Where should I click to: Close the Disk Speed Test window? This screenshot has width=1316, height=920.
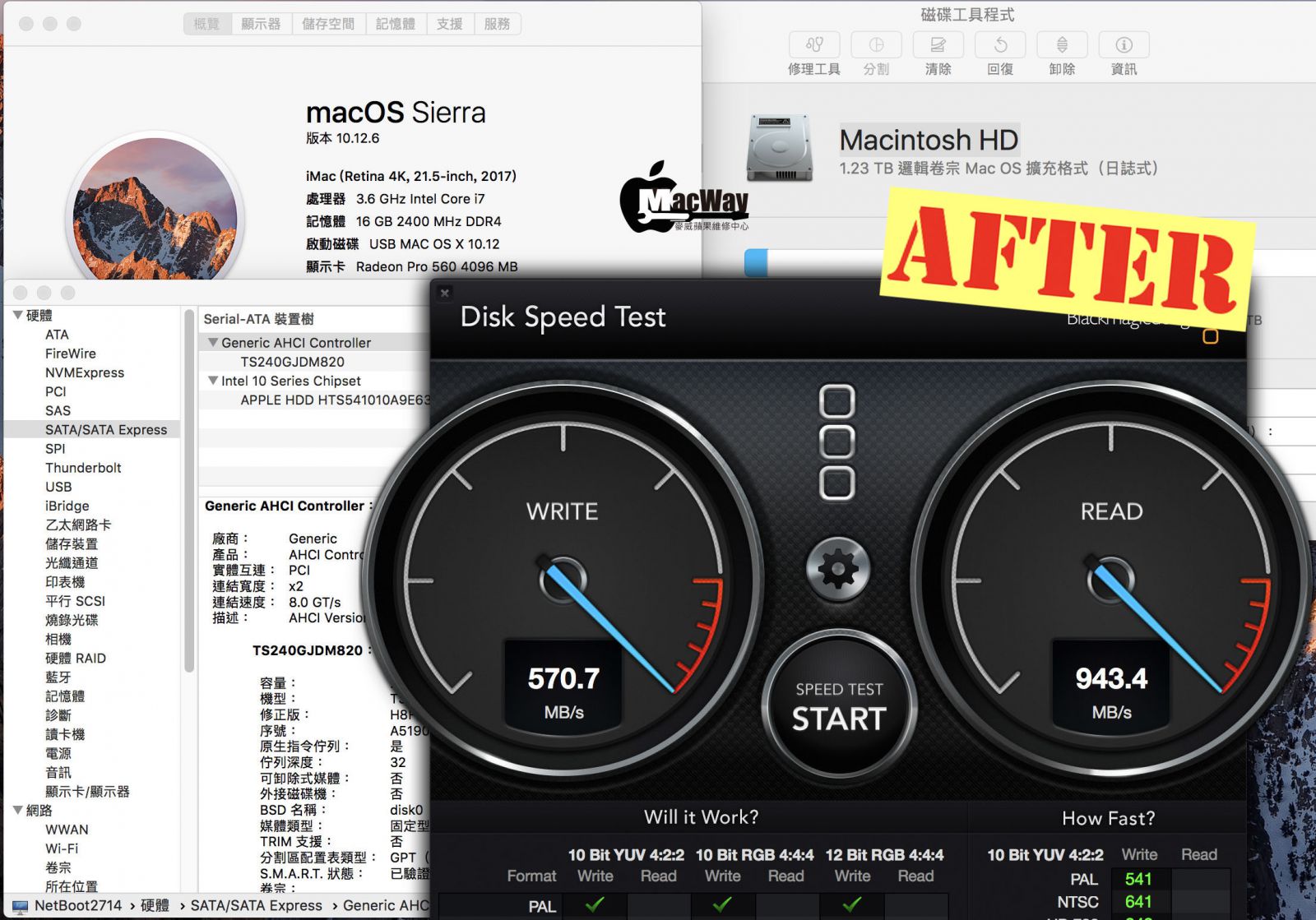tap(445, 293)
